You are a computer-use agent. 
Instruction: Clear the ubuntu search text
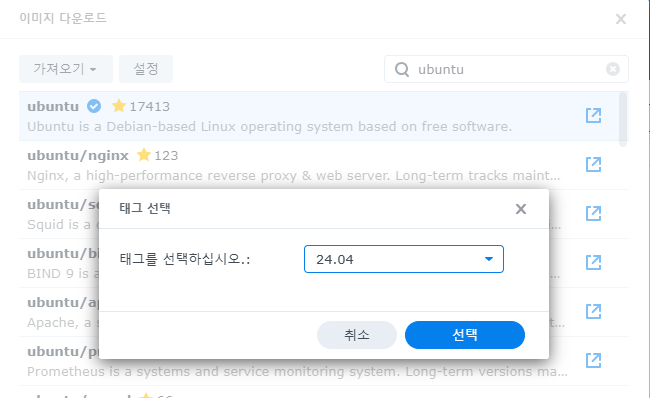(613, 69)
